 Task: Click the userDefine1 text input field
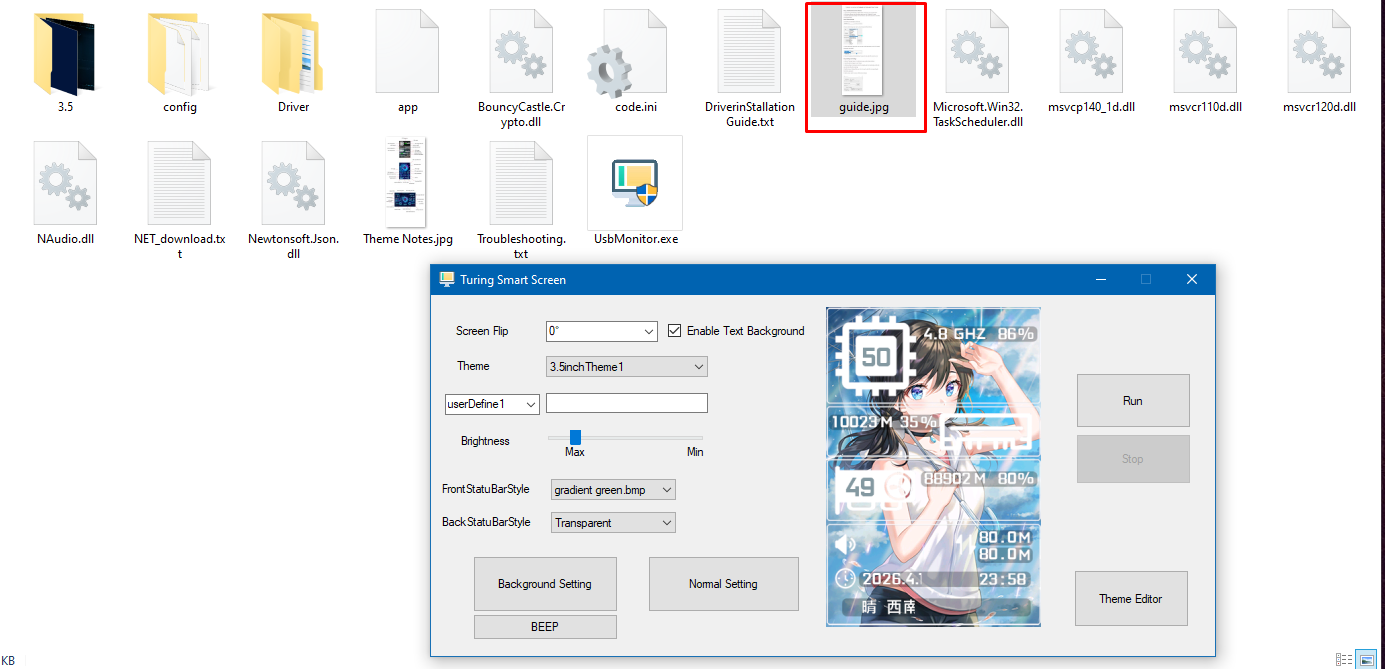pyautogui.click(x=627, y=403)
